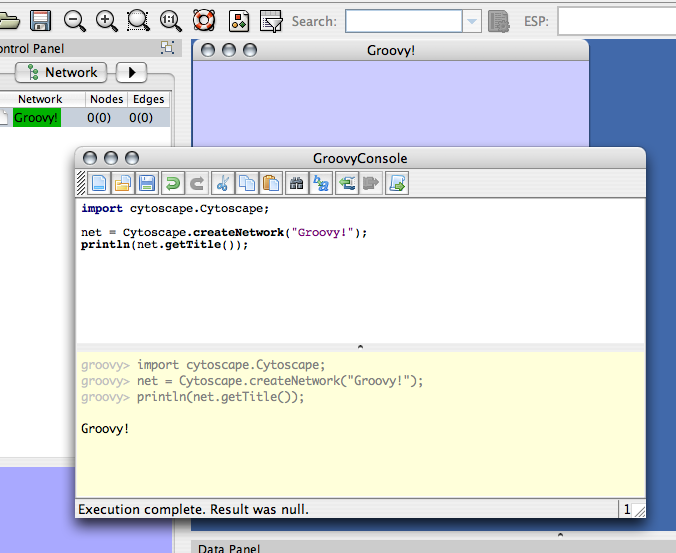The image size is (676, 553).
Task: Open a script file in GroovyConsole
Action: point(122,183)
